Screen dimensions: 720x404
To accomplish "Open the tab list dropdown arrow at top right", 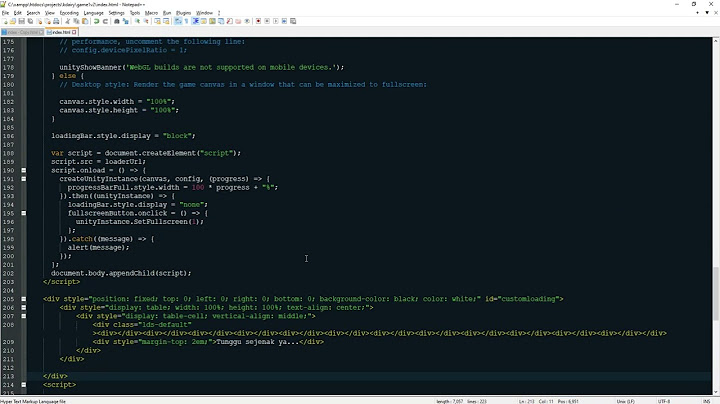I will tap(707, 13).
